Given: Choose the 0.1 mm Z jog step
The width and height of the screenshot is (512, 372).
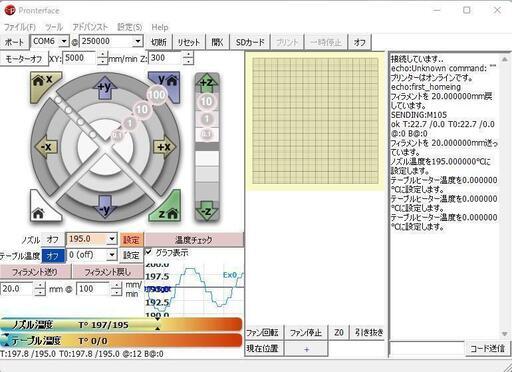Looking at the screenshot, I should (x=207, y=134).
